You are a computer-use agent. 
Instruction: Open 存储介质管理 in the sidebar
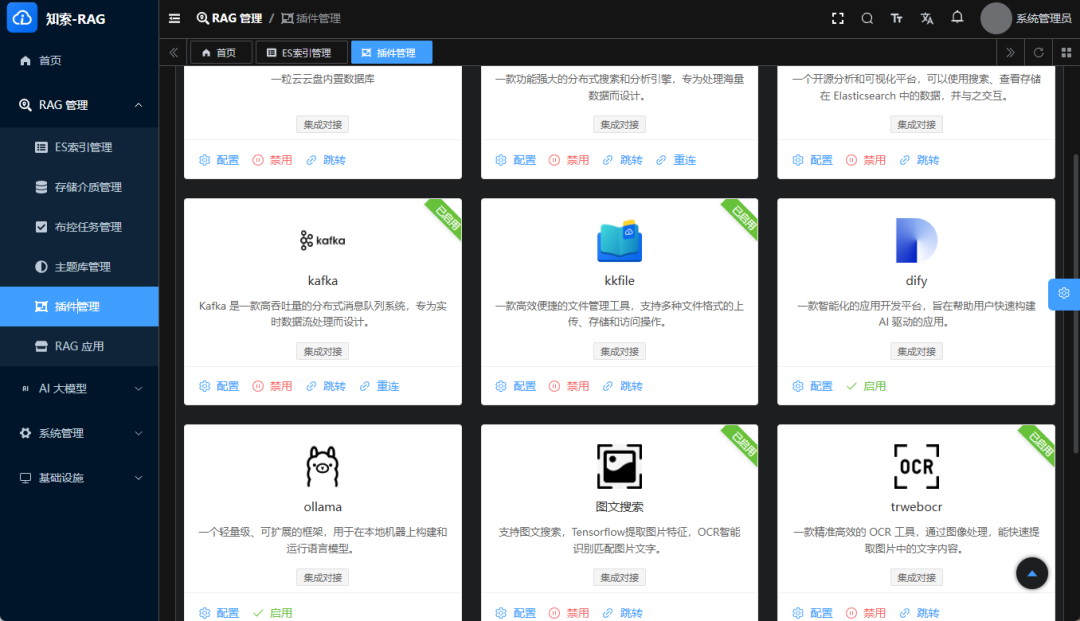click(88, 187)
